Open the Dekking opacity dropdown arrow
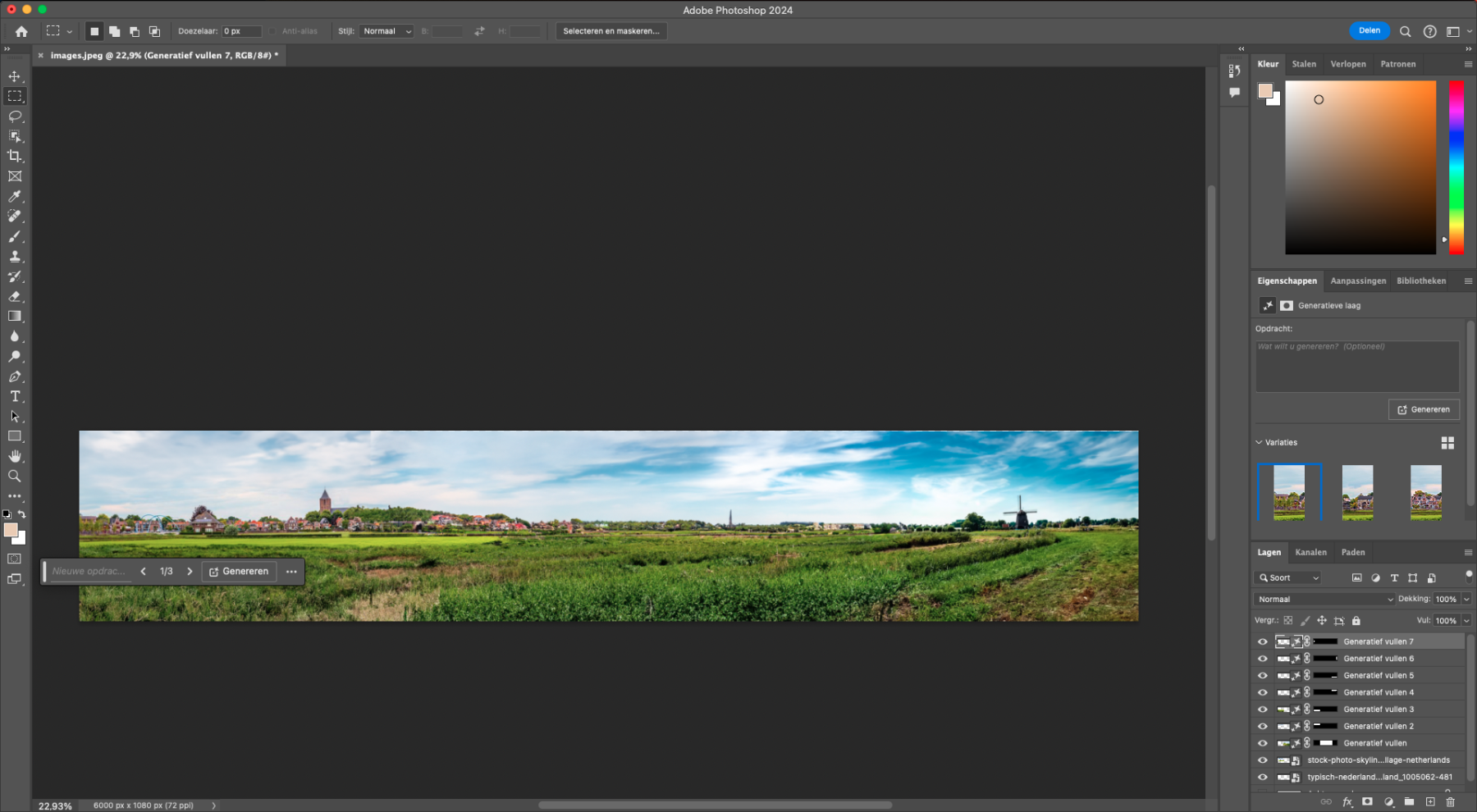 click(1466, 599)
